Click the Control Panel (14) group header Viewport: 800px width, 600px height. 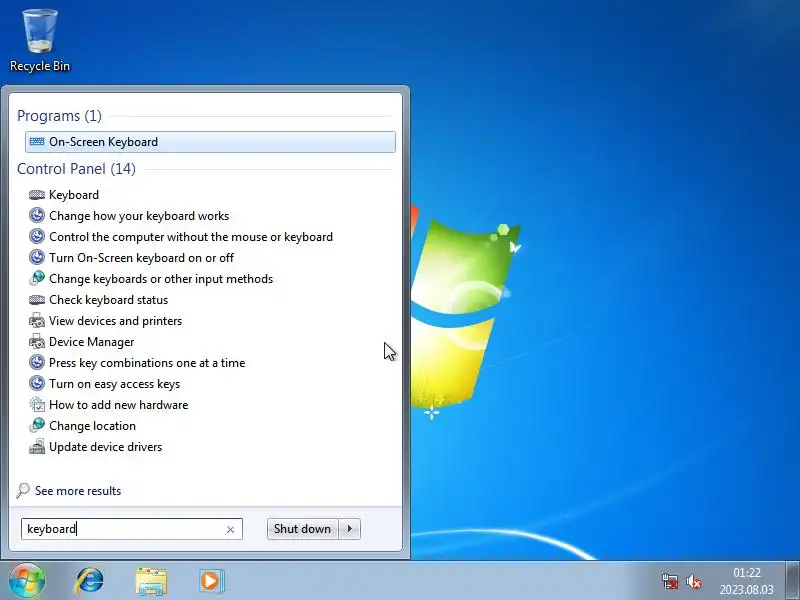point(76,169)
